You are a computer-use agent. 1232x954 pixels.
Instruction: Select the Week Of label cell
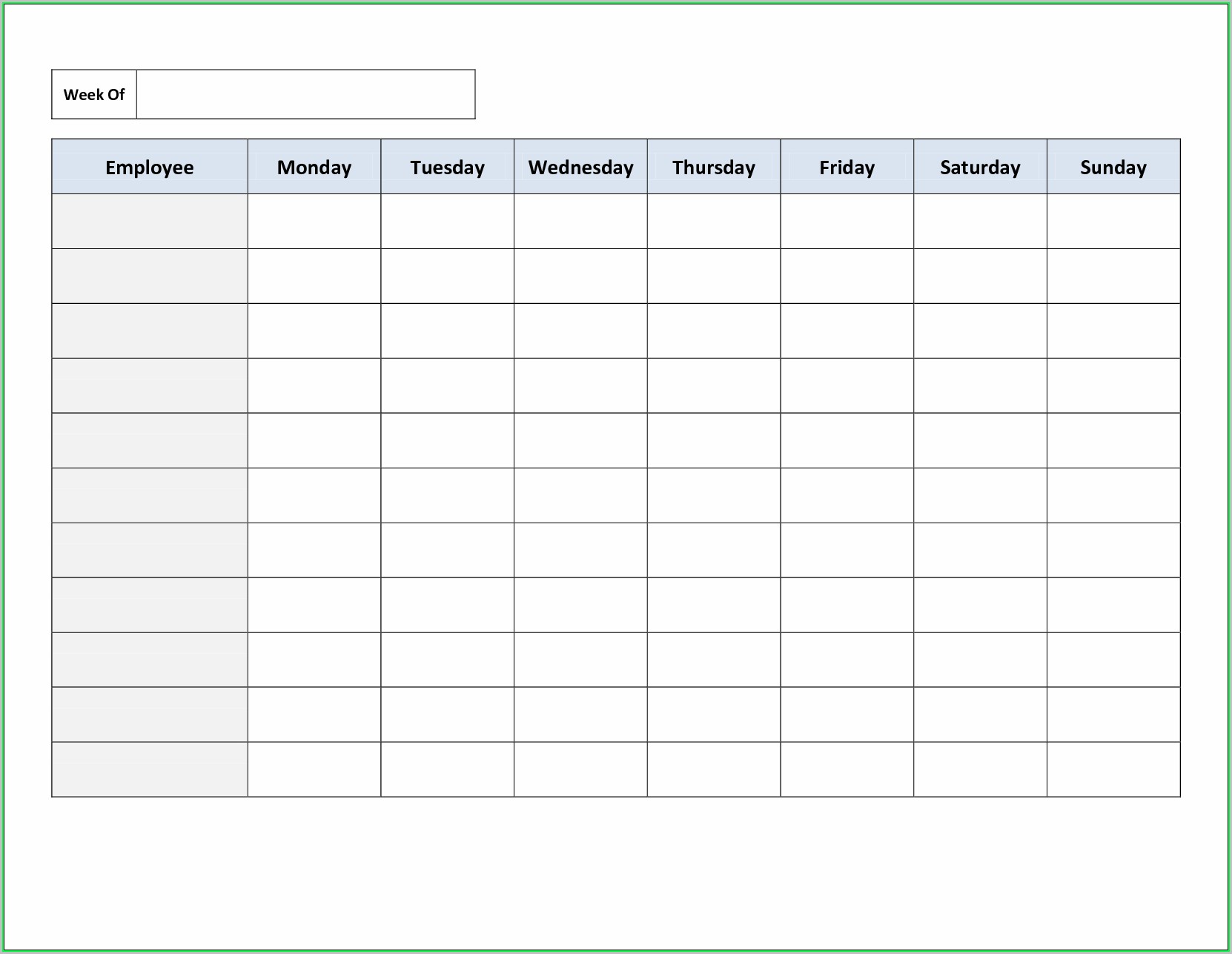pos(94,94)
